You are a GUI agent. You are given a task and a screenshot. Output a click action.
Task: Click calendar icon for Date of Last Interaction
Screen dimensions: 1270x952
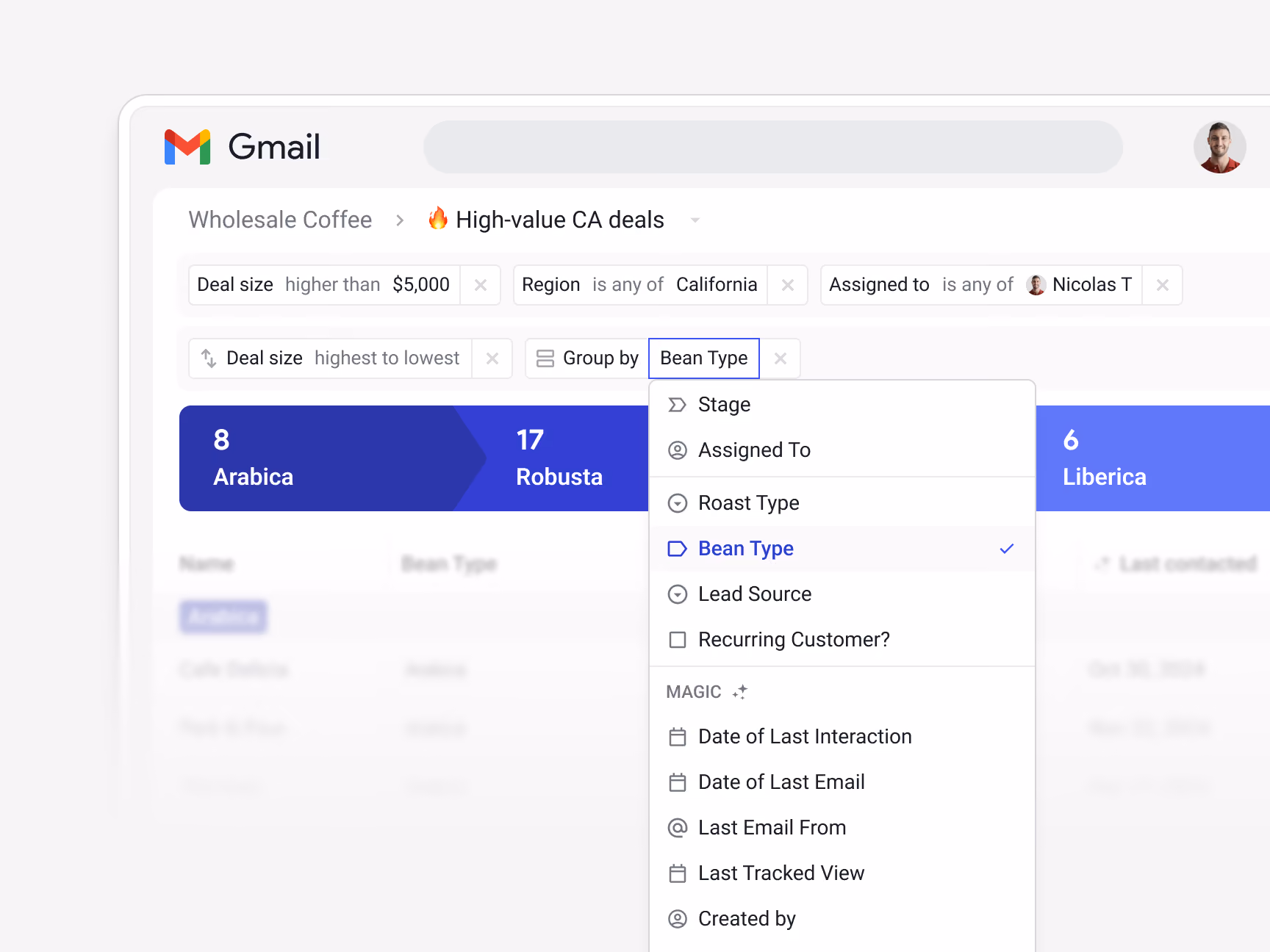pyautogui.click(x=678, y=737)
